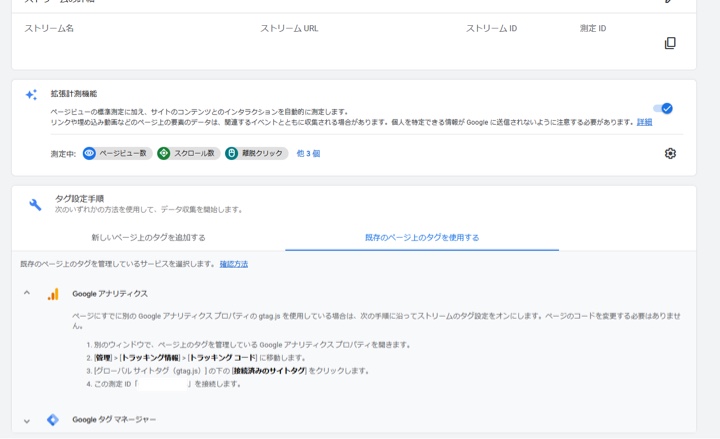The image size is (720, 439).
Task: Click the Google タグ マネージャー heading
Action: [114, 420]
